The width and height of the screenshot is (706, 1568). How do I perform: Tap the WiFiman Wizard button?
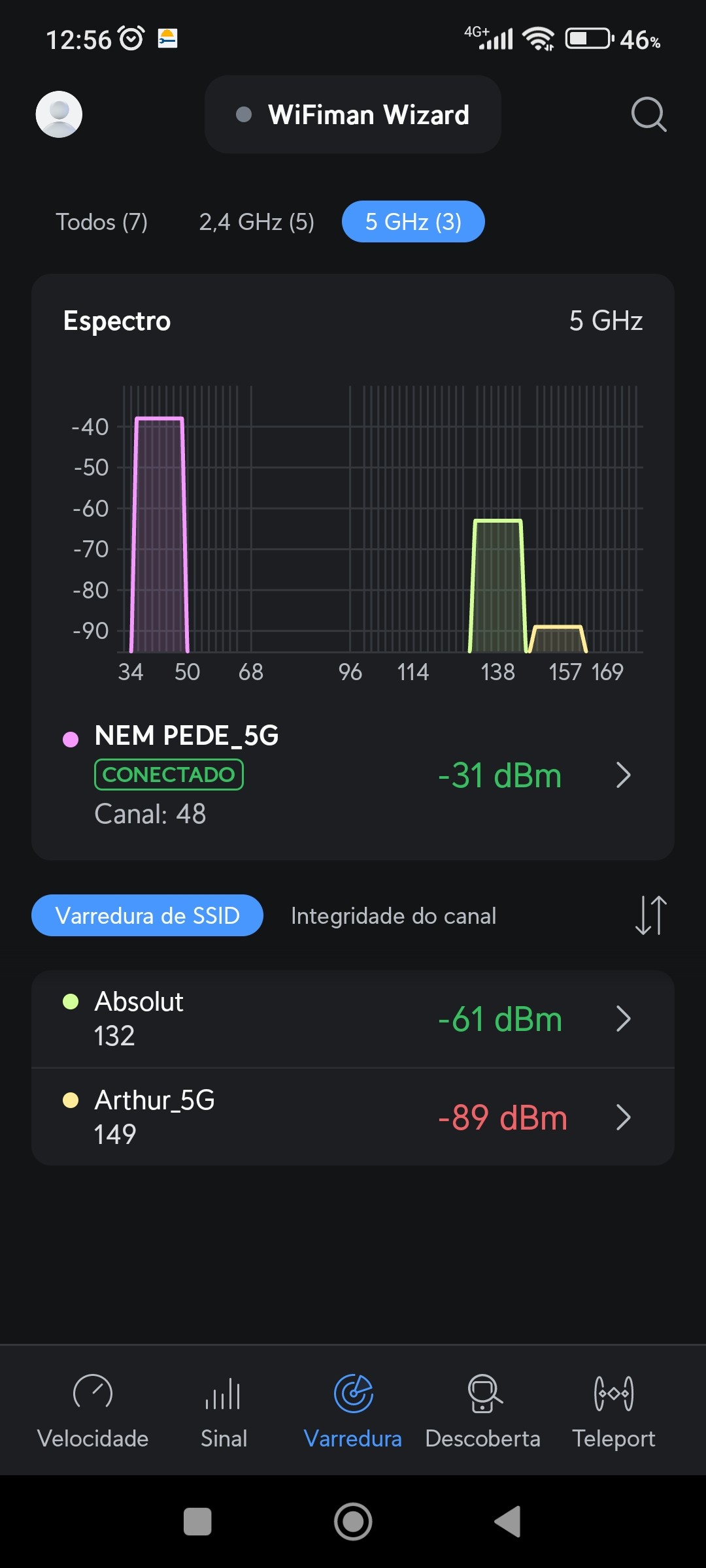pos(353,115)
